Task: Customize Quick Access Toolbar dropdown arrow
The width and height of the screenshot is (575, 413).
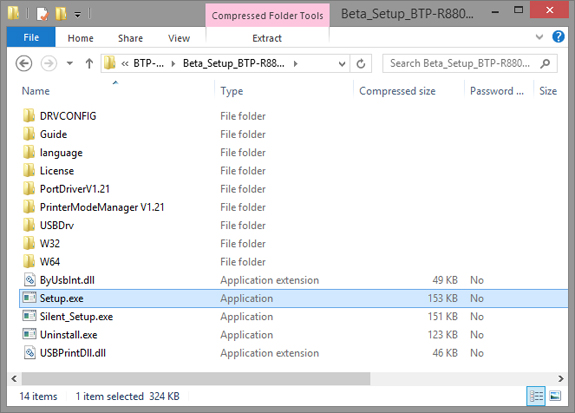Action: (x=78, y=15)
